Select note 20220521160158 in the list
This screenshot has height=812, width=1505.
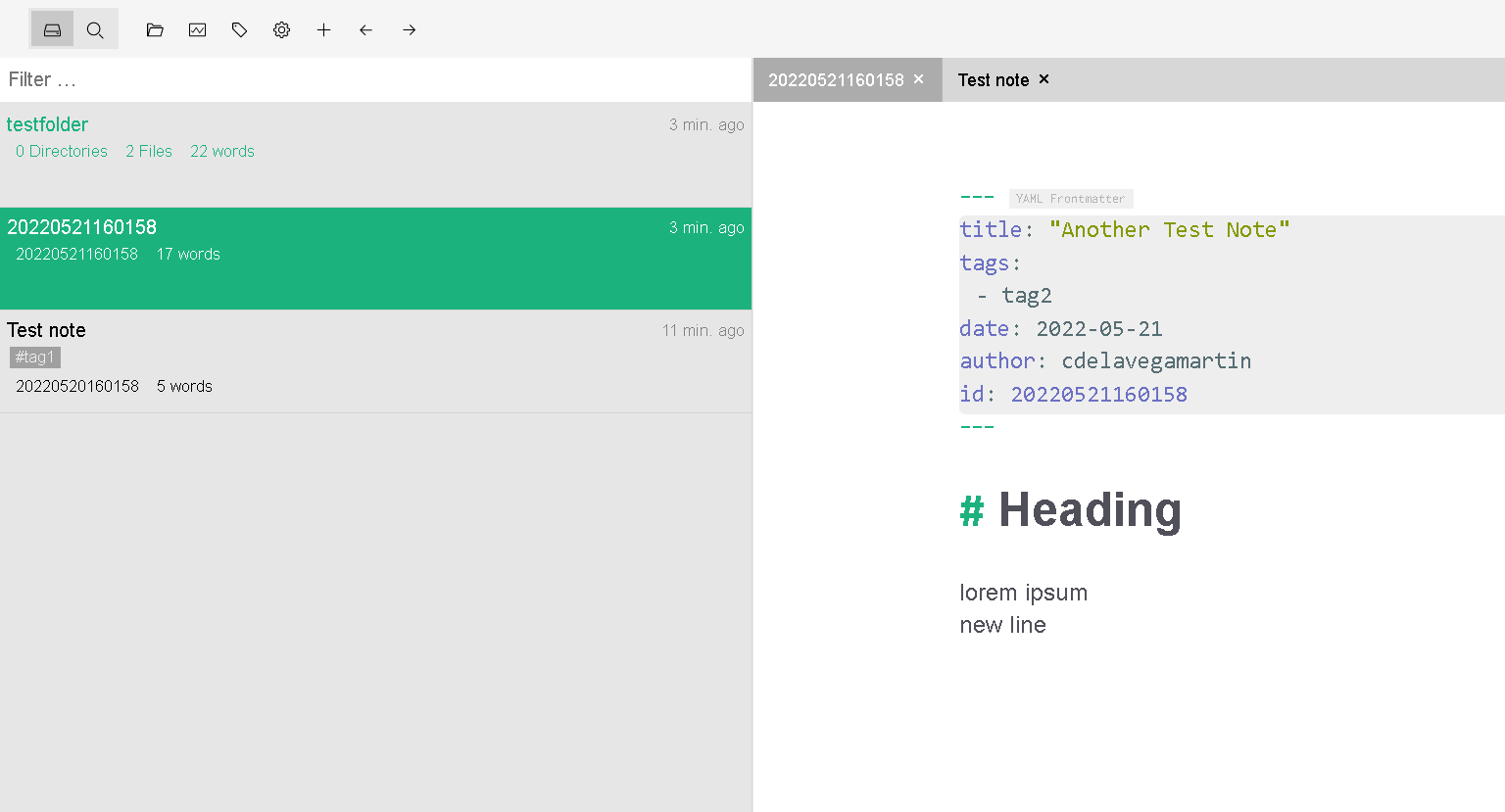[x=82, y=227]
